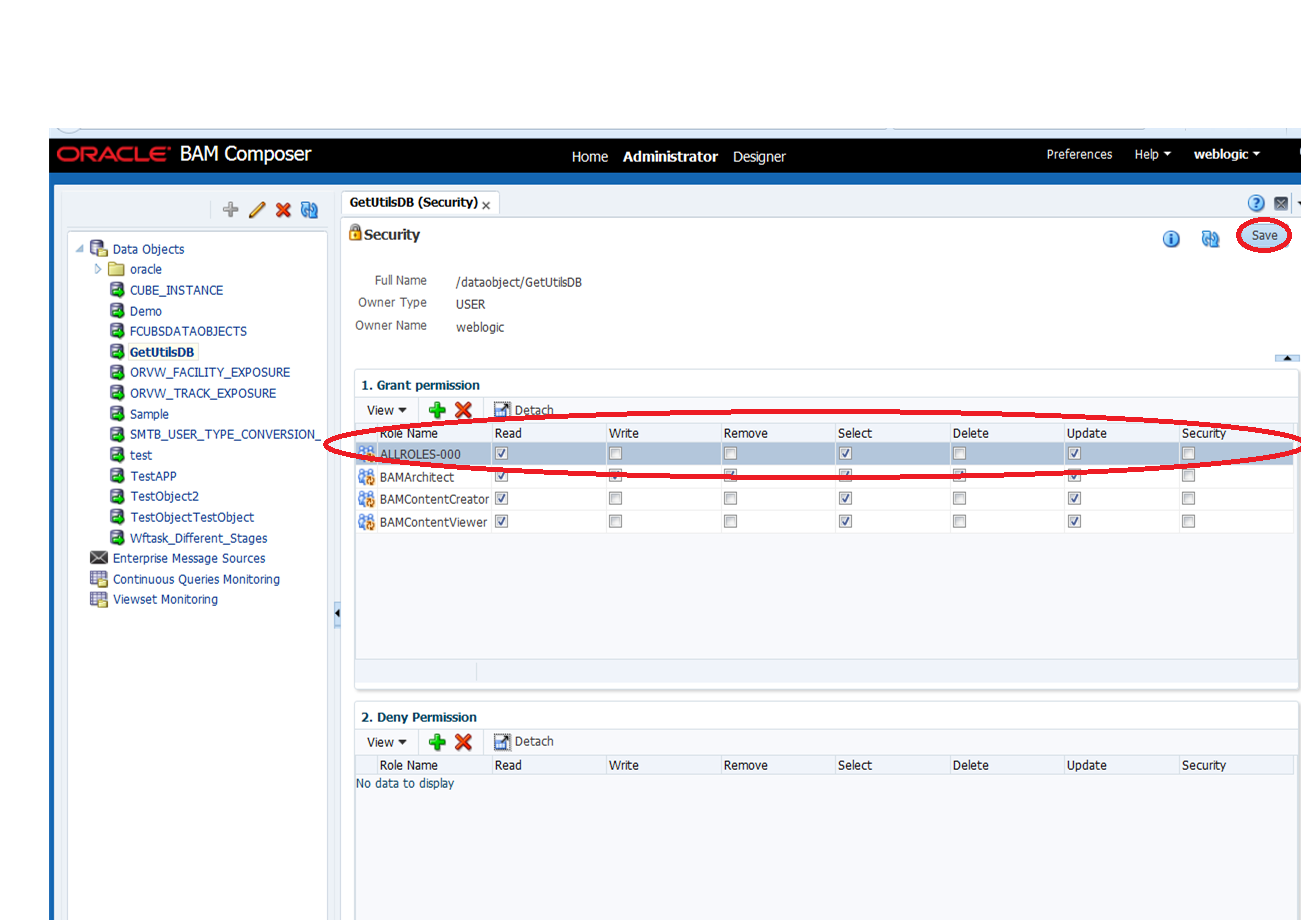Click the BAMContentViewer role icon
1301x920 pixels.
367,522
